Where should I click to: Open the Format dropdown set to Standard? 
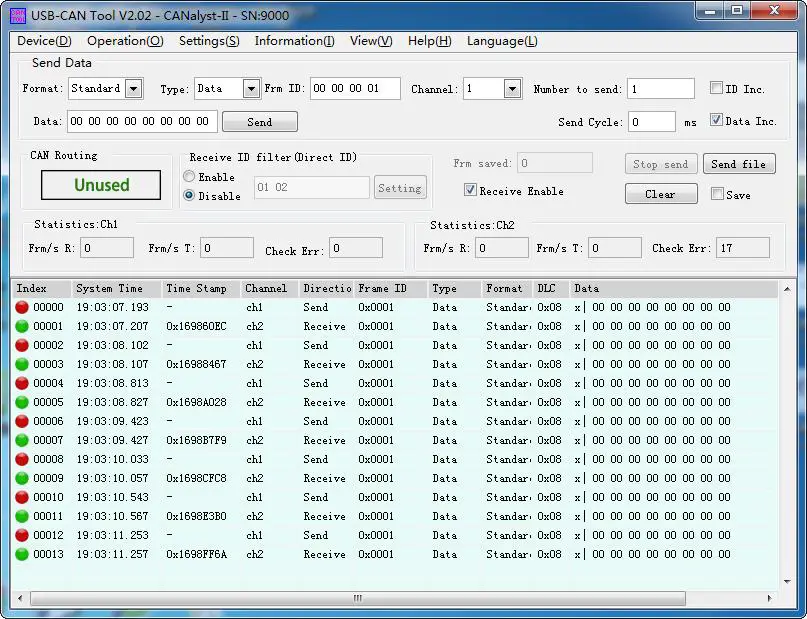(x=133, y=89)
